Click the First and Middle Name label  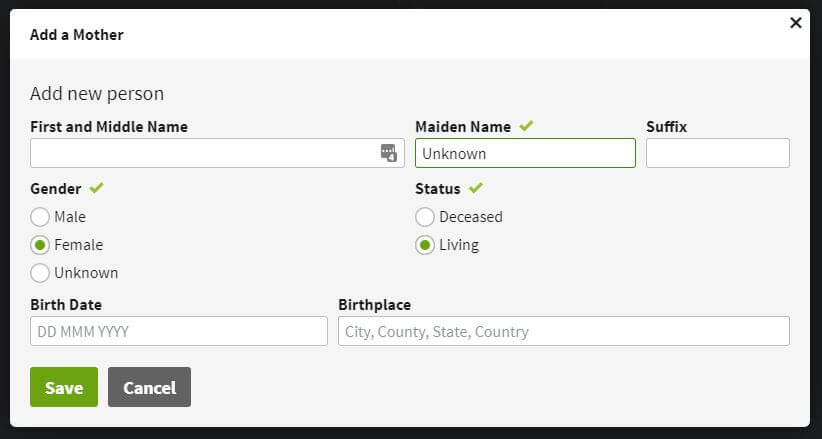click(x=109, y=127)
